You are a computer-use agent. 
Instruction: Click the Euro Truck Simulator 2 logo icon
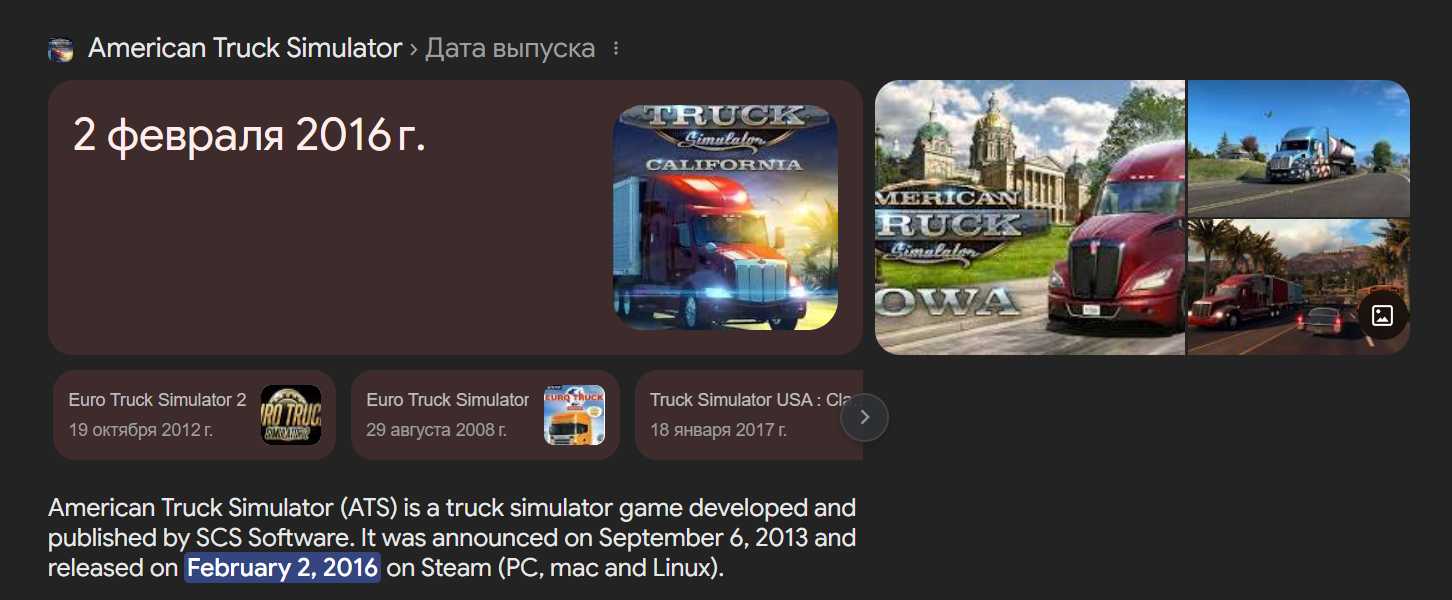click(x=291, y=415)
